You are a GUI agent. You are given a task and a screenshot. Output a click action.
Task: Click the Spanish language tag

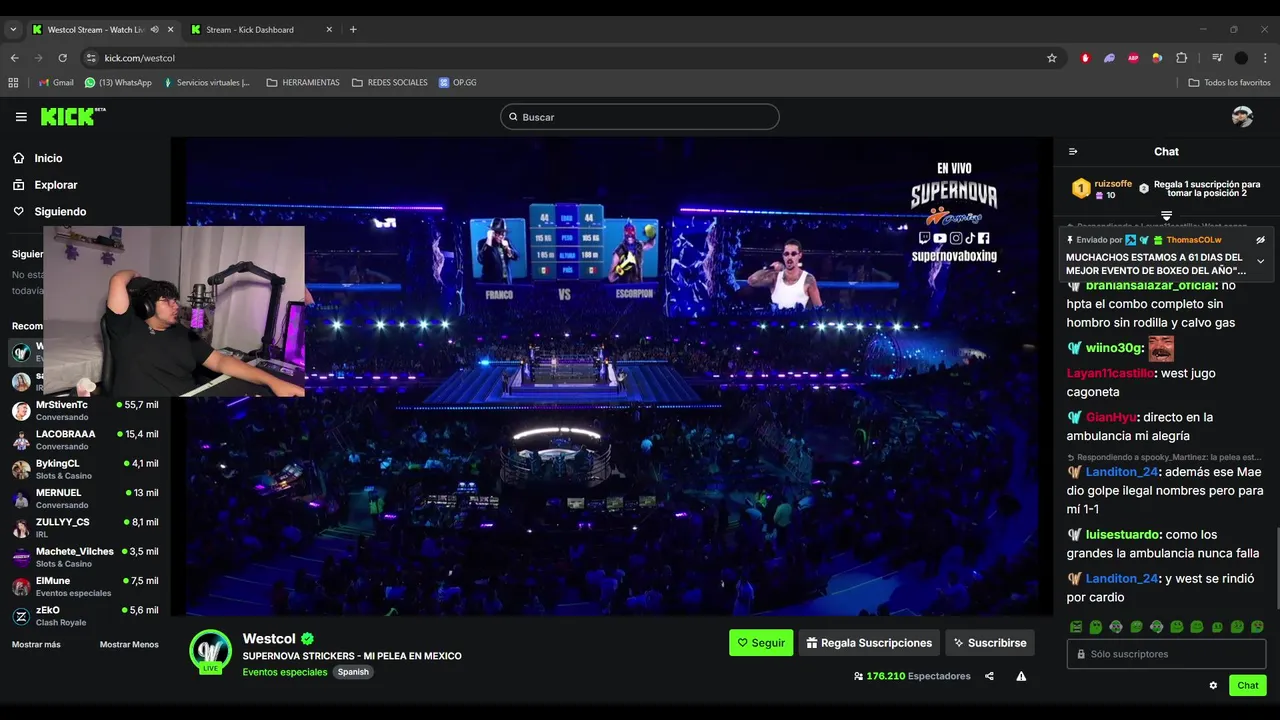353,672
